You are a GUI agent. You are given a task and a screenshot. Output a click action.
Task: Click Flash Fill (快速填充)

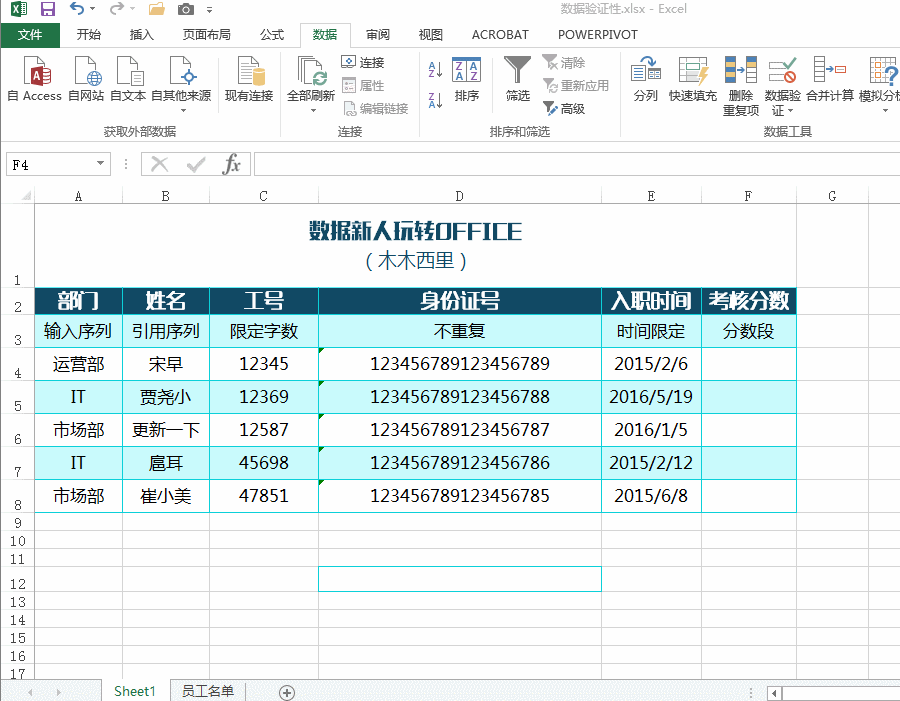(693, 79)
